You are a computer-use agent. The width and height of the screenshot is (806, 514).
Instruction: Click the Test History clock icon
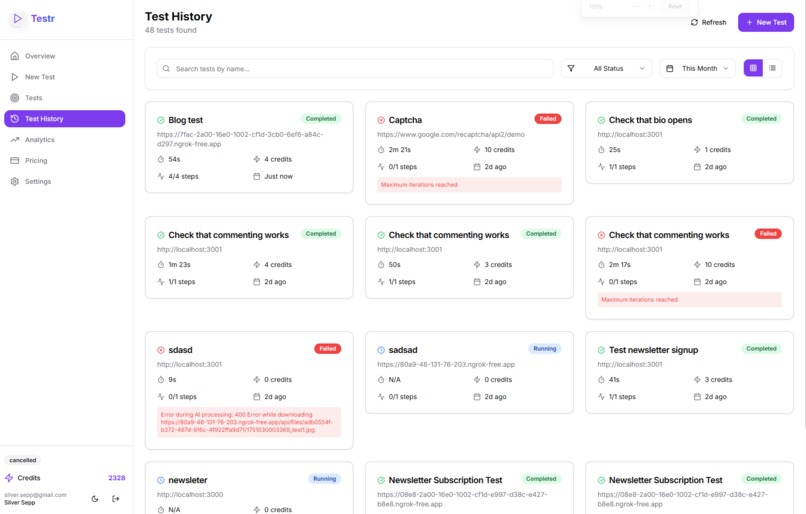coord(15,119)
